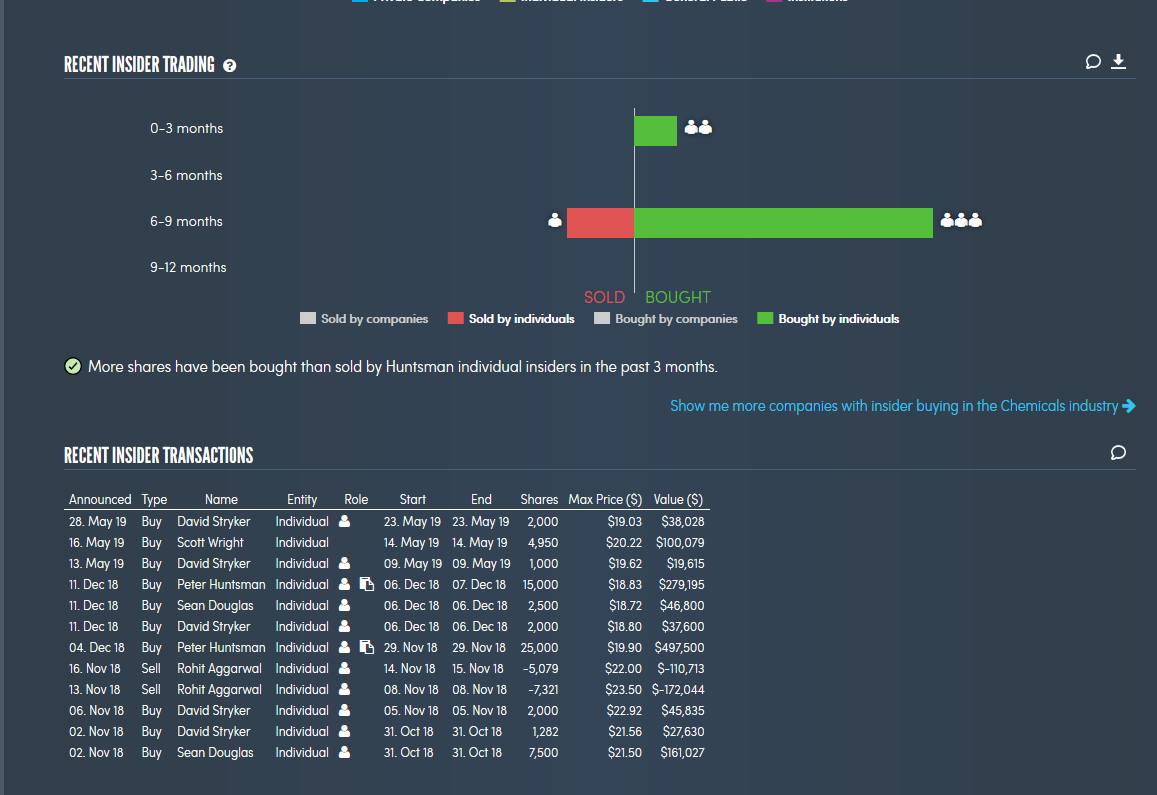Toggle the Sold by companies legend item

[x=364, y=319]
